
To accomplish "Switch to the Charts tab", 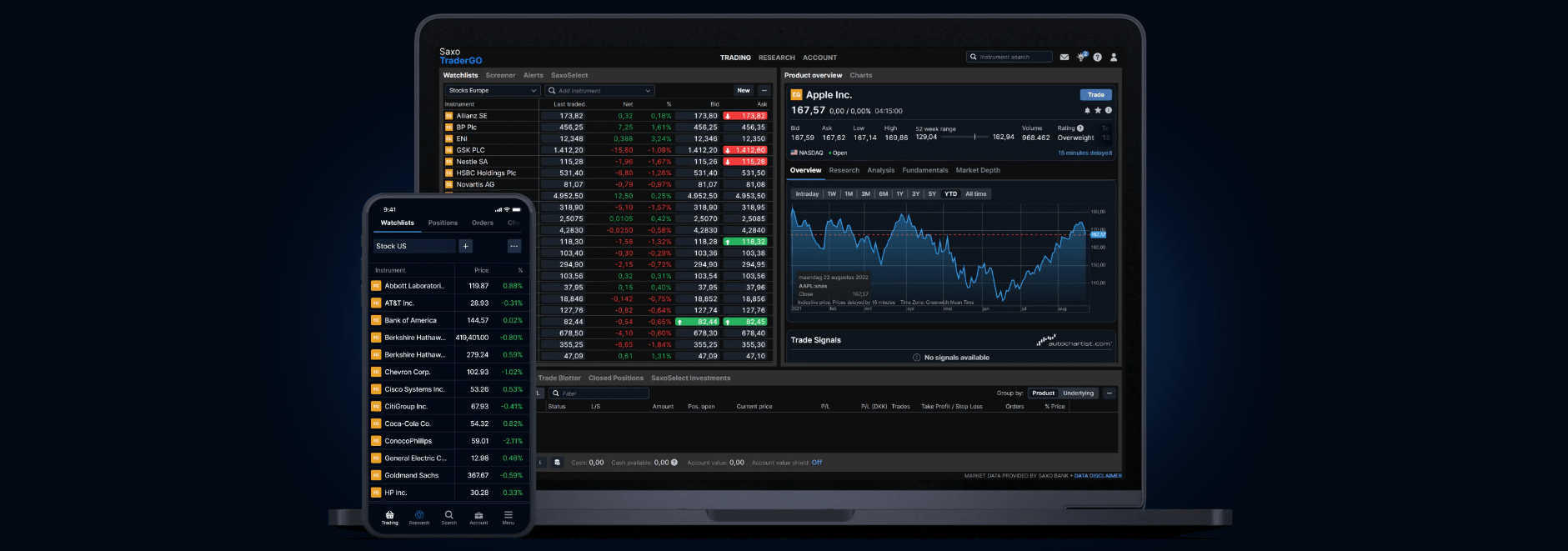I will tap(861, 76).
